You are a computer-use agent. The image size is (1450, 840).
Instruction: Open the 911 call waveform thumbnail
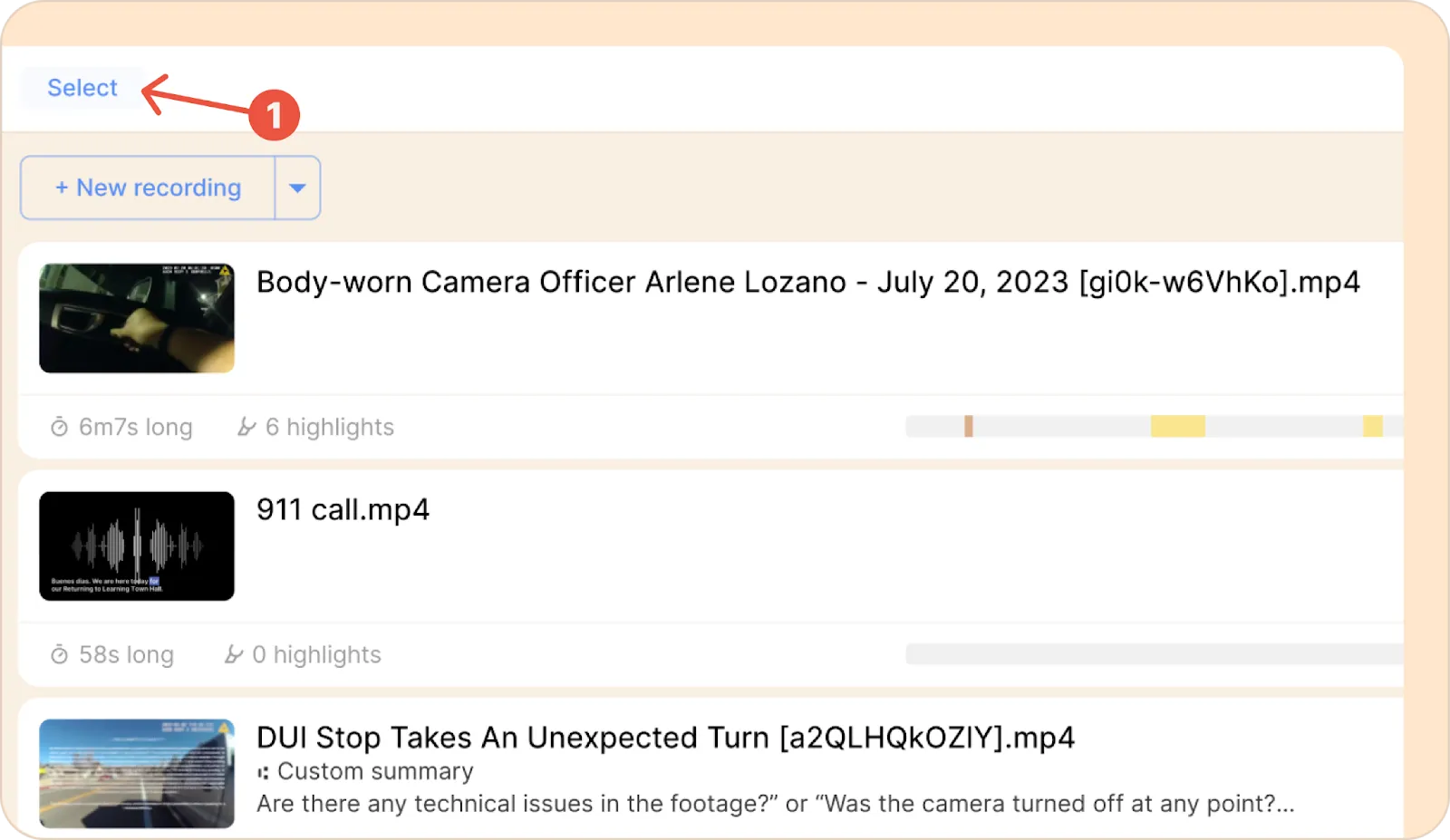coord(137,546)
